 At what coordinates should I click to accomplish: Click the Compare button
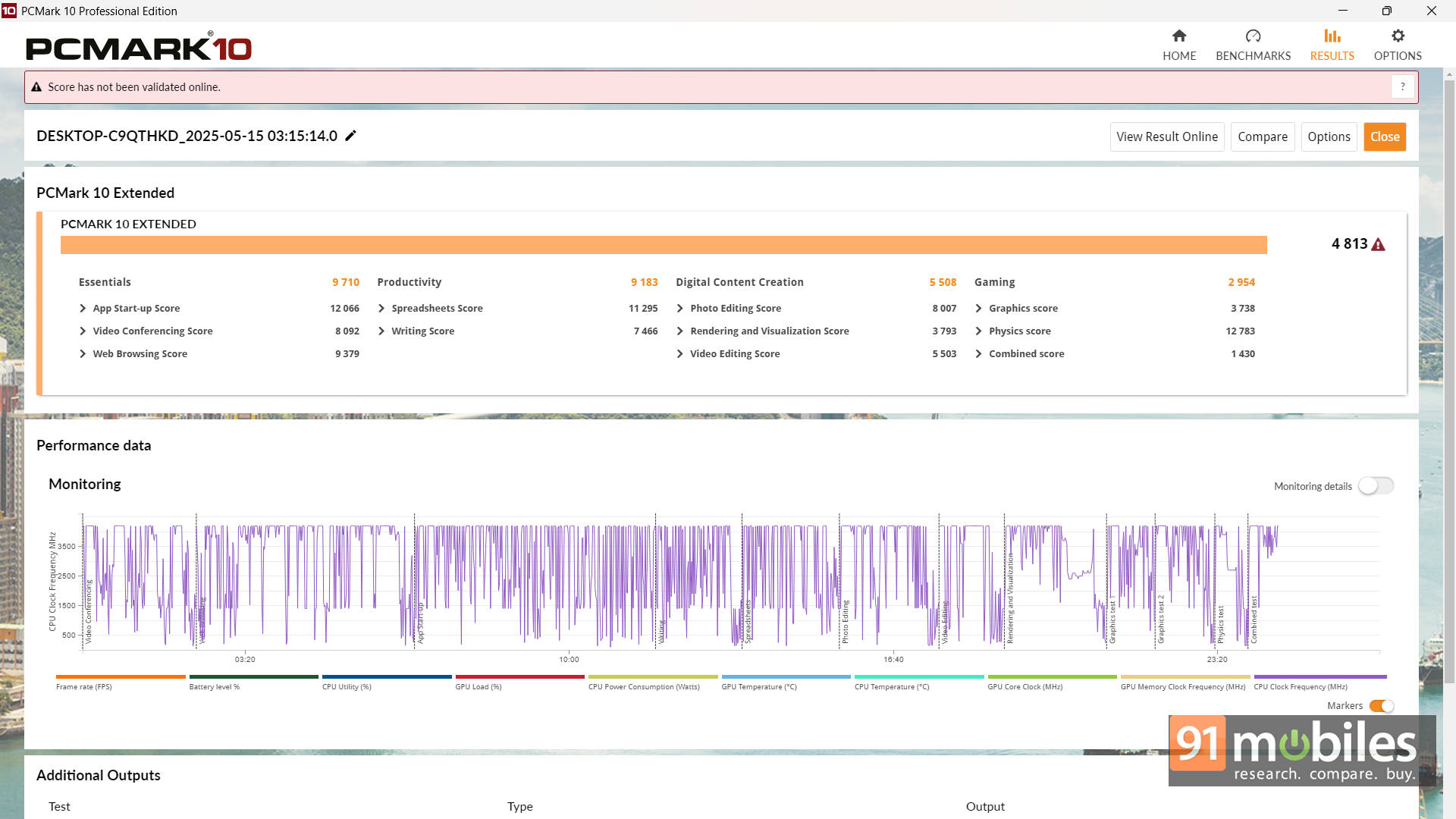click(x=1263, y=136)
